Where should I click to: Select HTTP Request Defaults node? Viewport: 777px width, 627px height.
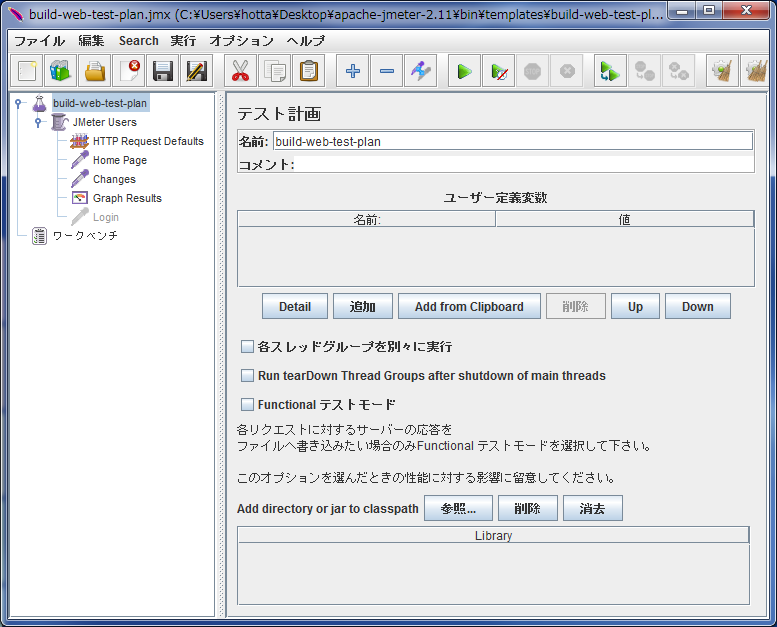pyautogui.click(x=148, y=141)
